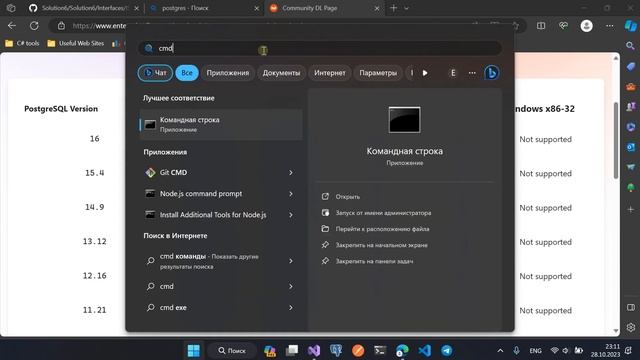
Task: Open pgAdmin elephant icon on taskbar
Action: [x=336, y=350]
